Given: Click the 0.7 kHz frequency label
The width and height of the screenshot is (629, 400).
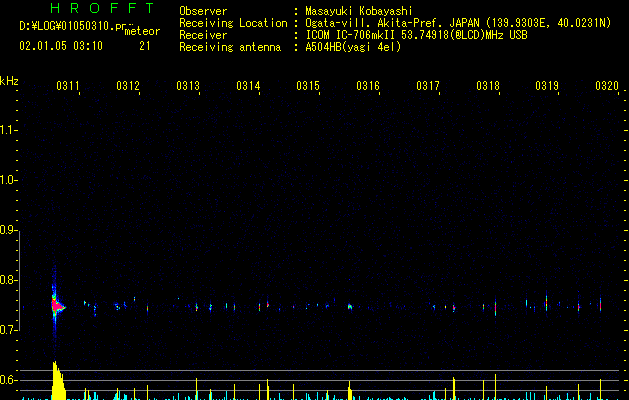Looking at the screenshot, I should (x=8, y=330).
